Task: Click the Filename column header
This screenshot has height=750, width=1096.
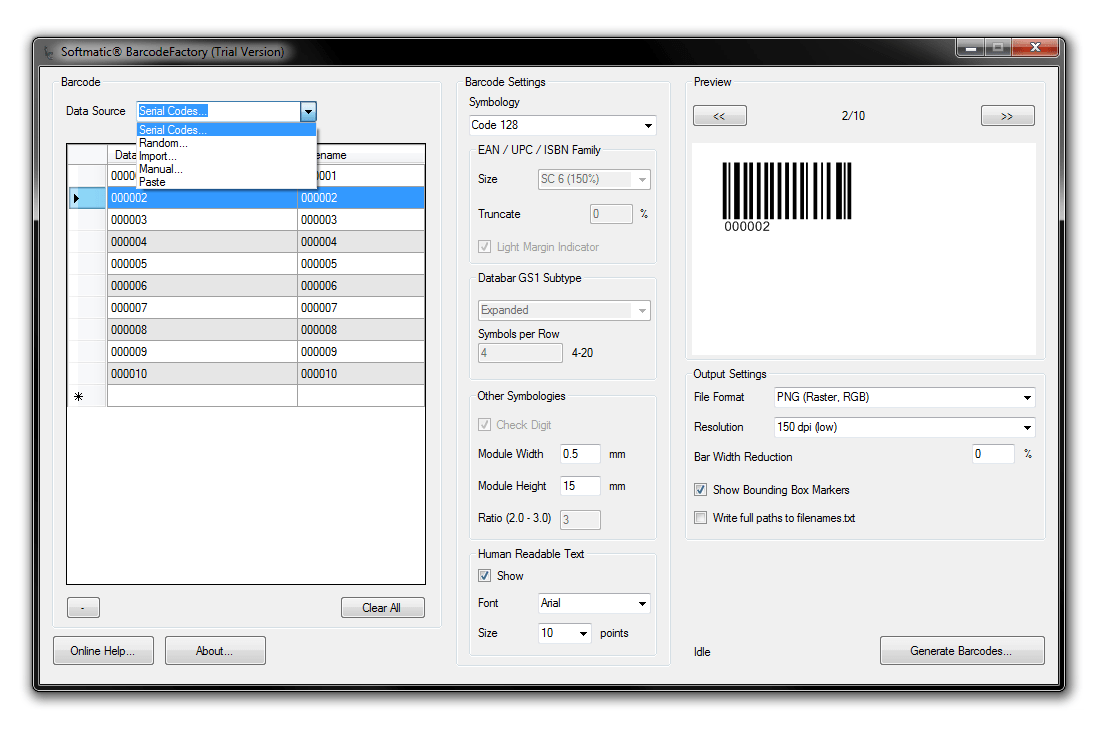Action: point(370,155)
